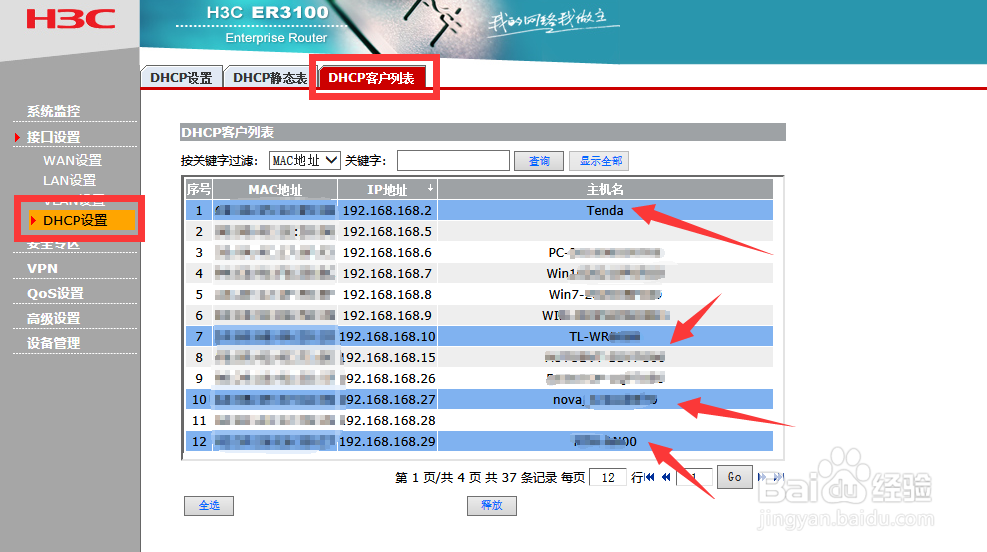987x552 pixels.
Task: Select IP 192.168.168.15 cell
Action: click(x=388, y=358)
